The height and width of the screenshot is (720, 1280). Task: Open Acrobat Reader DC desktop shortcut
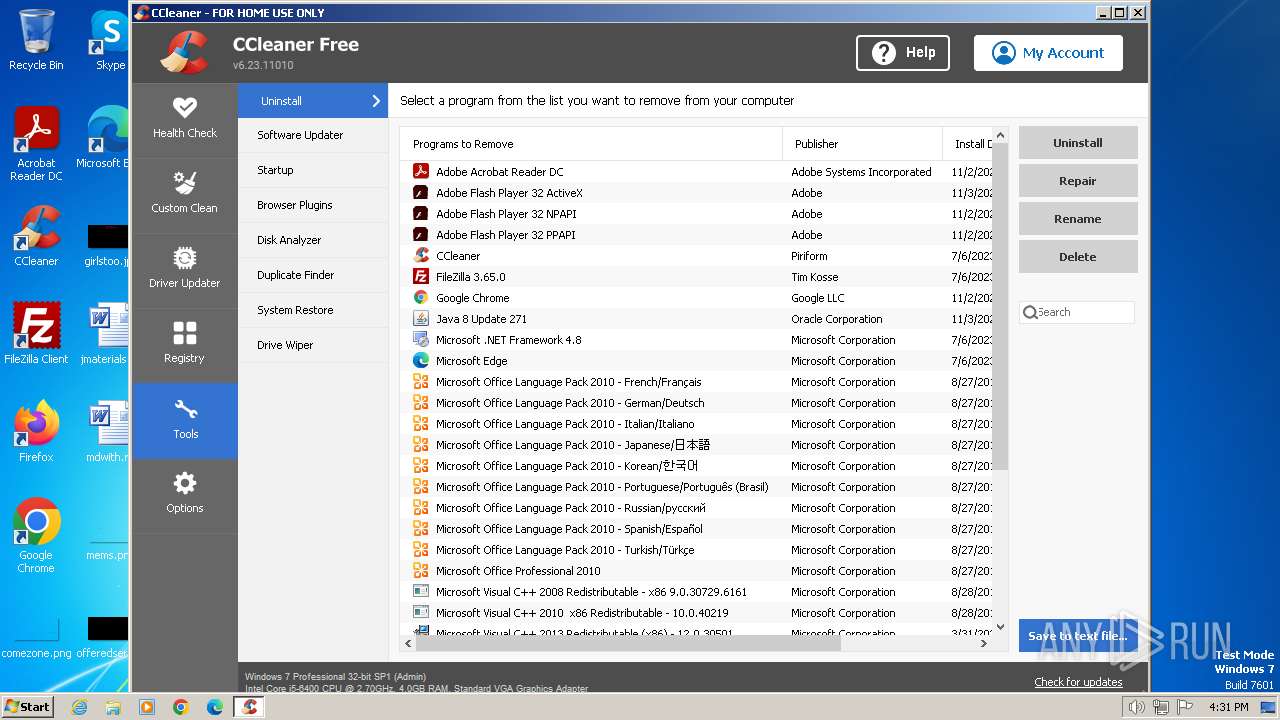tap(36, 145)
